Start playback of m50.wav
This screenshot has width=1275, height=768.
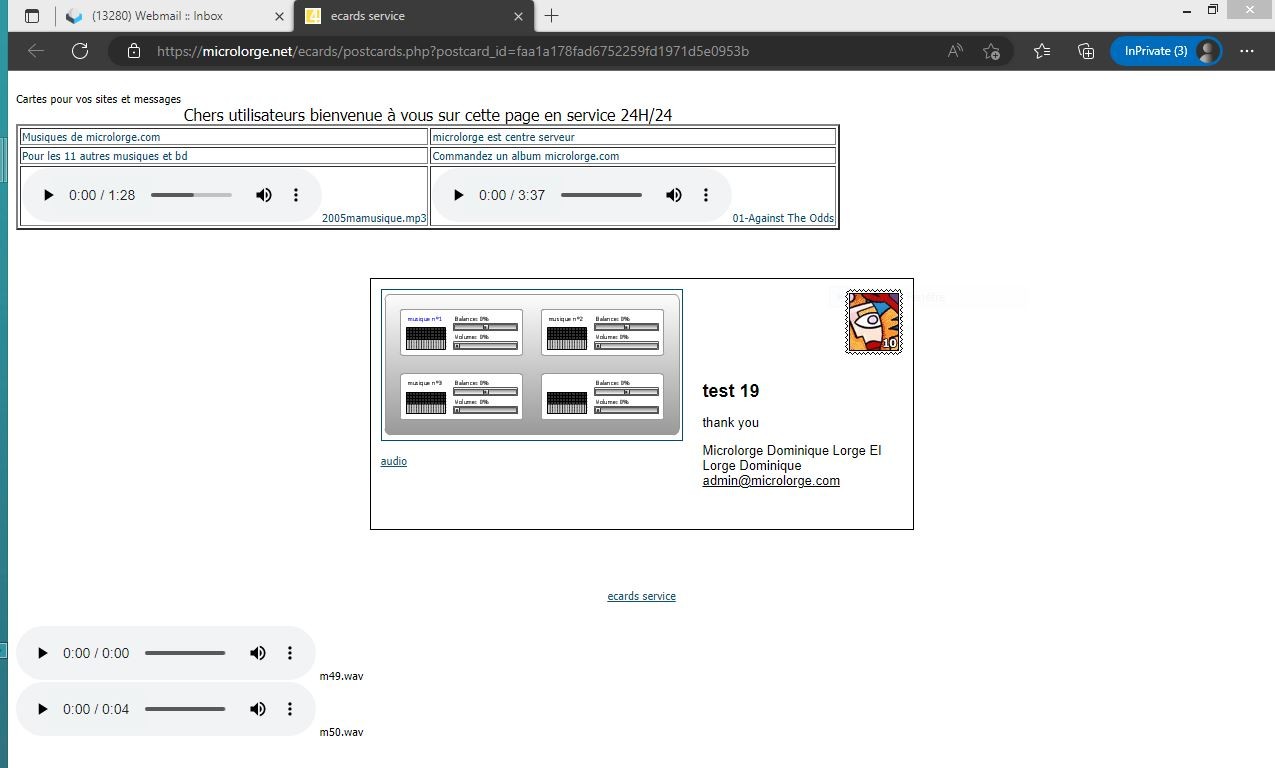click(x=42, y=709)
